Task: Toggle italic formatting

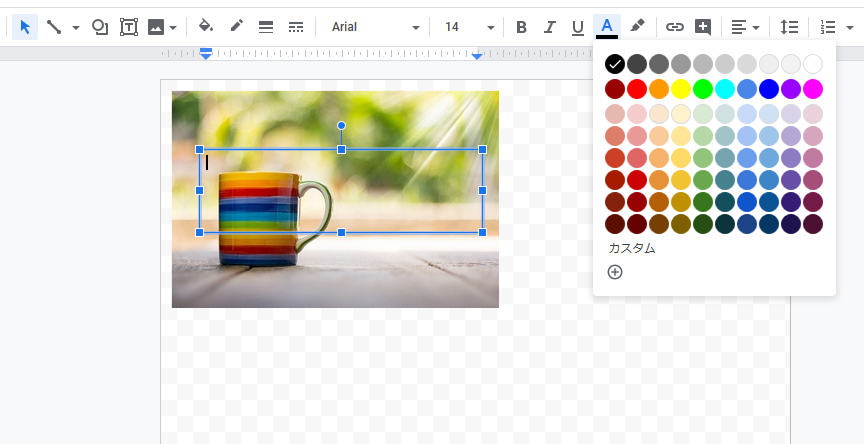Action: (x=549, y=27)
